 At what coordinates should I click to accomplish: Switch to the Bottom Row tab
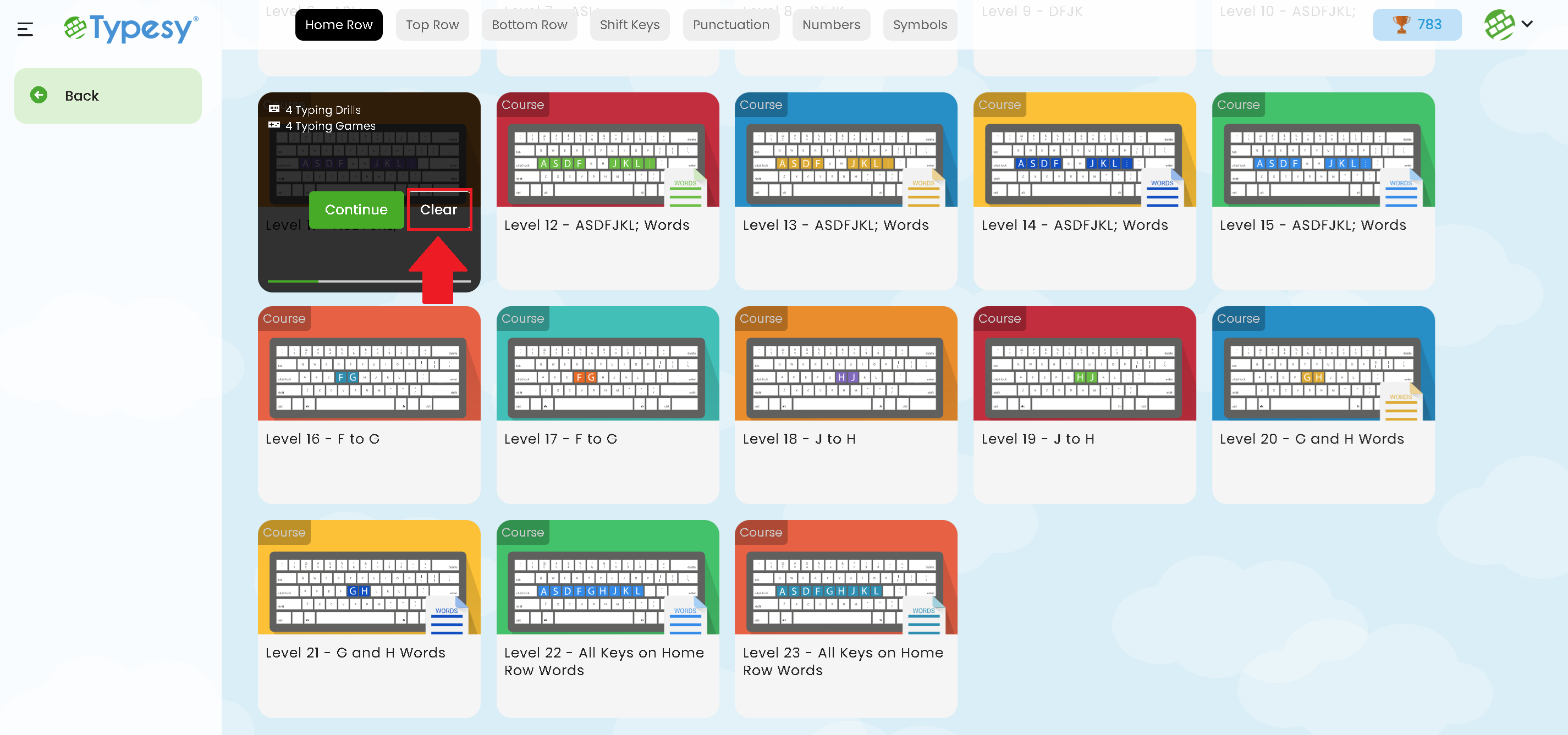(529, 25)
